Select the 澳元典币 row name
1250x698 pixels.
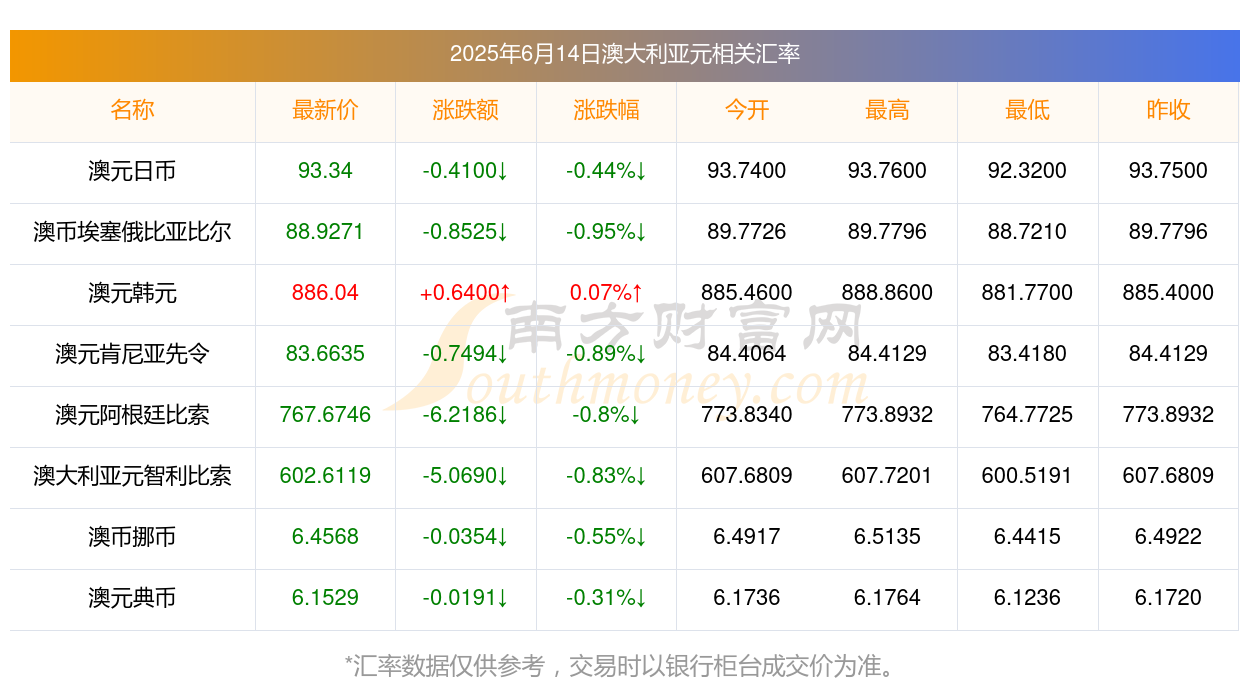(132, 598)
